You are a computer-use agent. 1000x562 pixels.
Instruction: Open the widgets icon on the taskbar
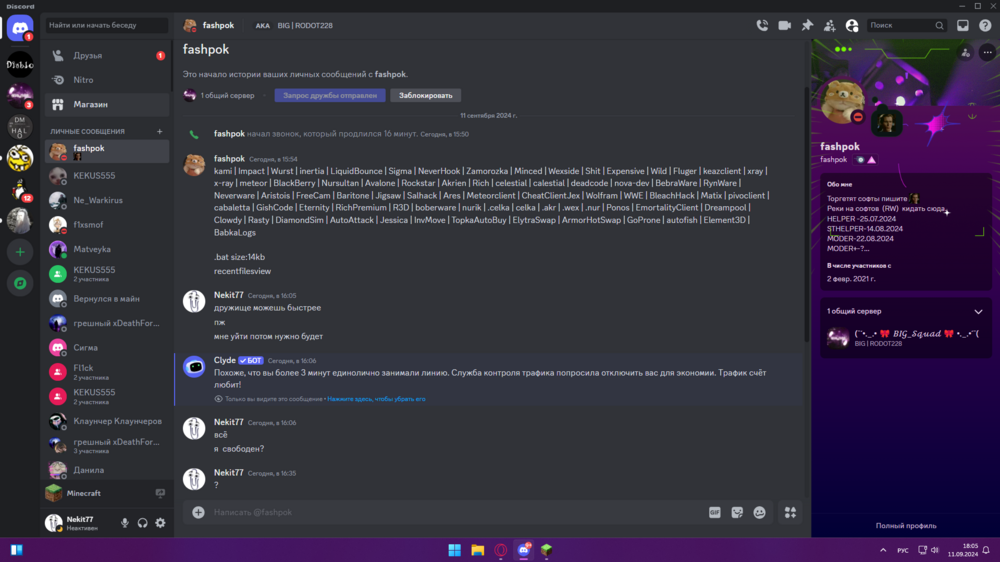point(17,550)
